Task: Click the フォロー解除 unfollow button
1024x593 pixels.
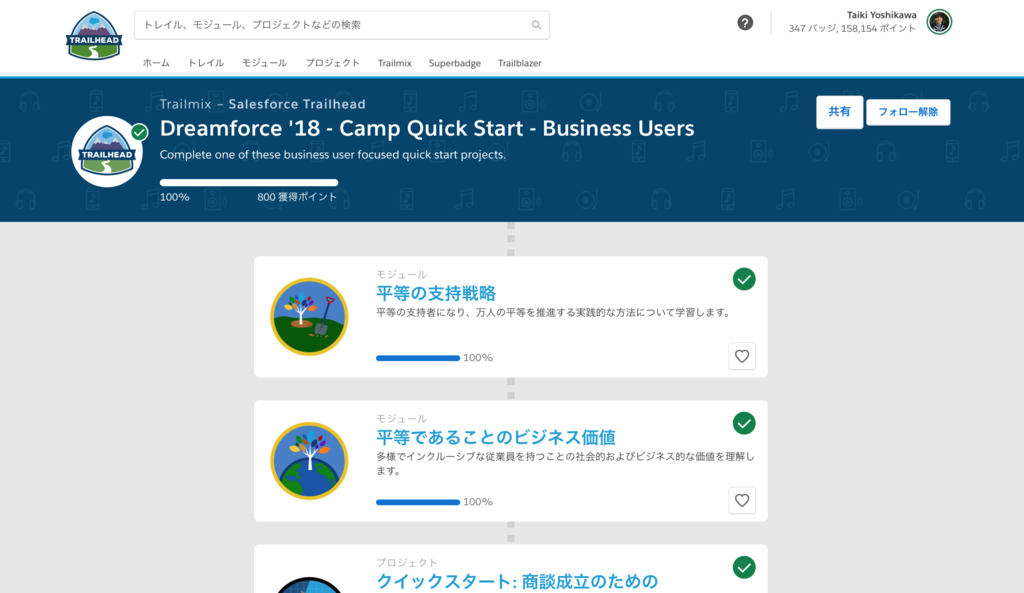Action: pos(908,112)
